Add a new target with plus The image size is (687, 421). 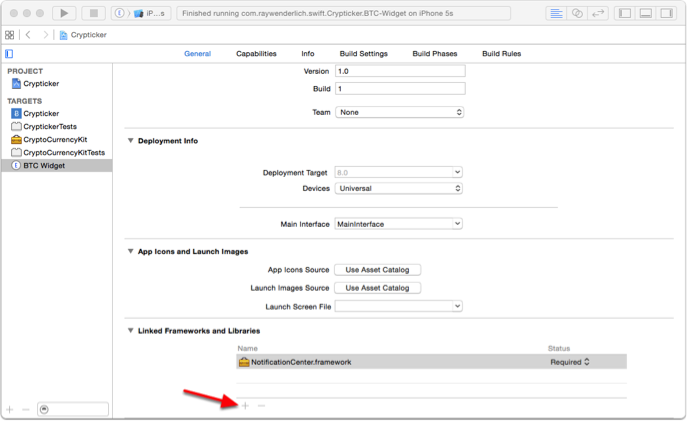(10, 410)
